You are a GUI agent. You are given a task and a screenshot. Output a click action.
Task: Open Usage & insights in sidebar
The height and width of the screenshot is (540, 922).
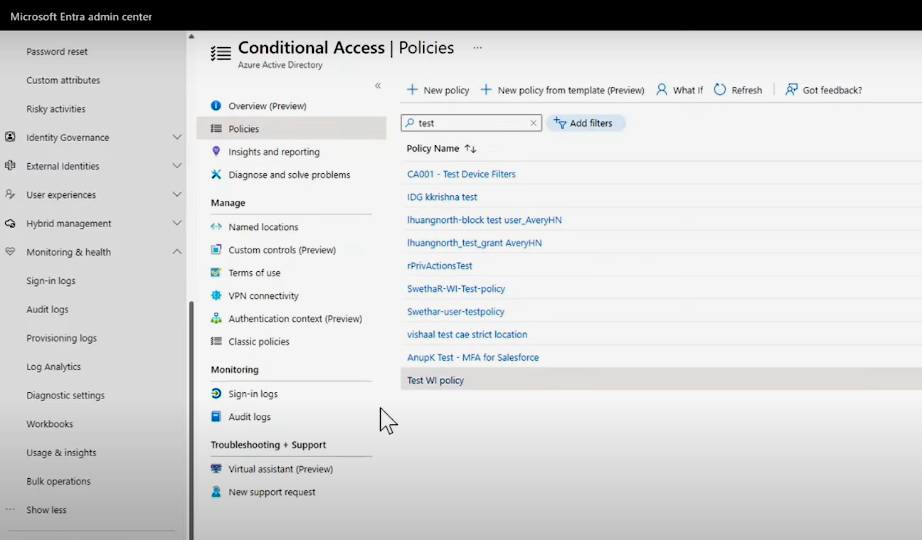coord(61,453)
